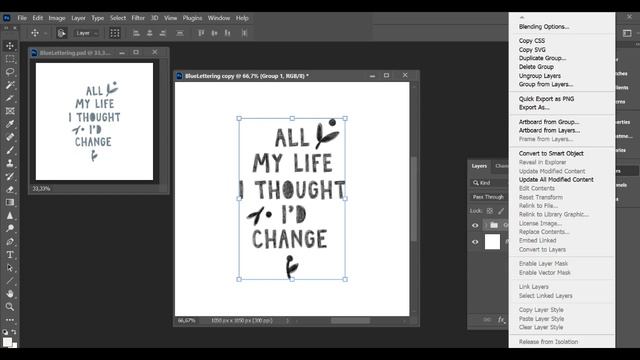Open the Kind filter dropdown
This screenshot has height=360, width=640.
coord(489,183)
